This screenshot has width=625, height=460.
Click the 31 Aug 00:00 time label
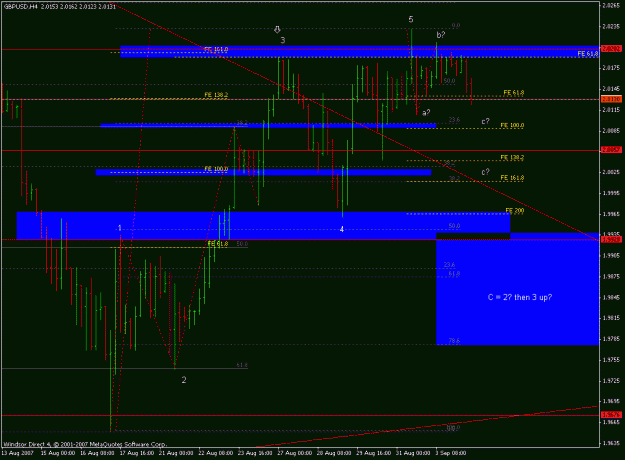[x=413, y=453]
